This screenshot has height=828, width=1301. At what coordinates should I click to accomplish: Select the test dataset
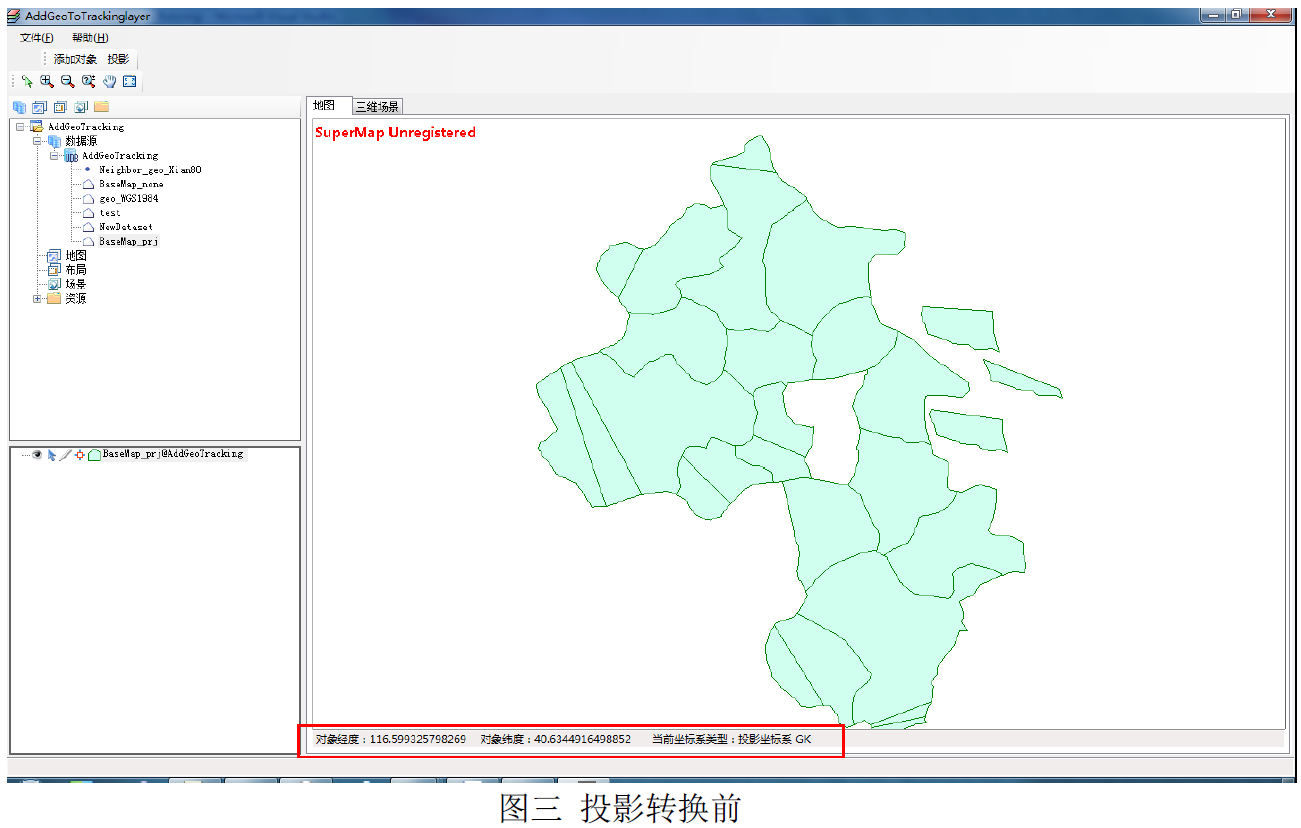[109, 213]
